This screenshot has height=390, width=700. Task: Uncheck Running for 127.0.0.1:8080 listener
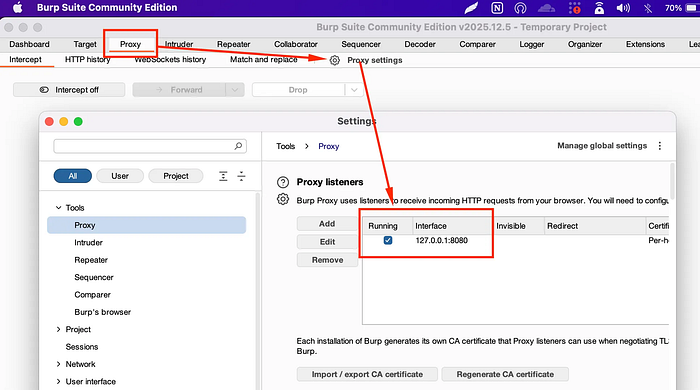pos(388,241)
